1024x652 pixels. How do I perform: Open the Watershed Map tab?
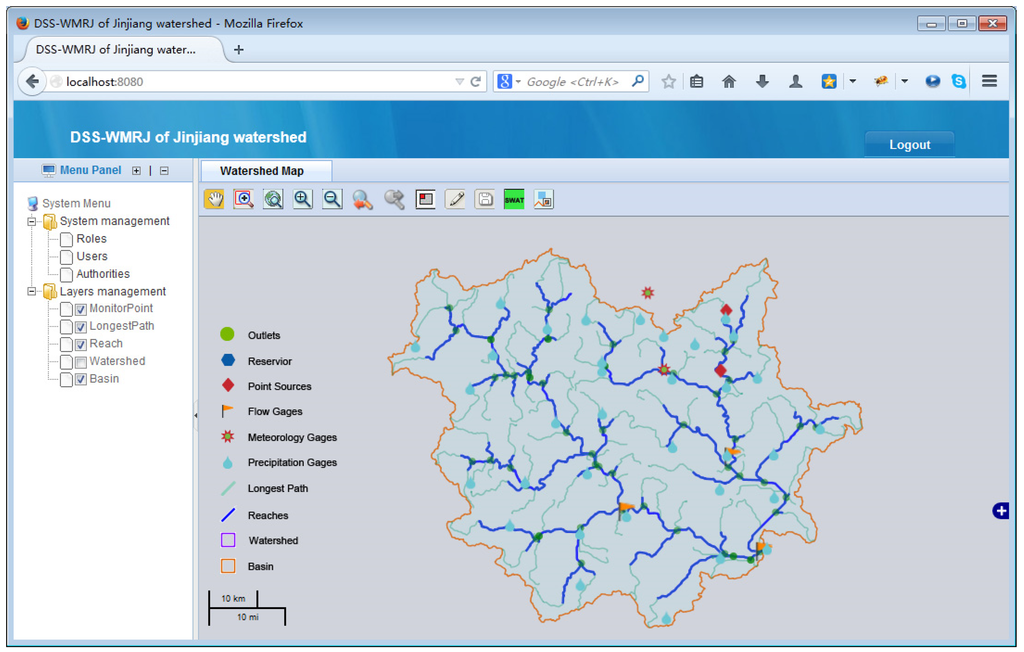[x=262, y=171]
